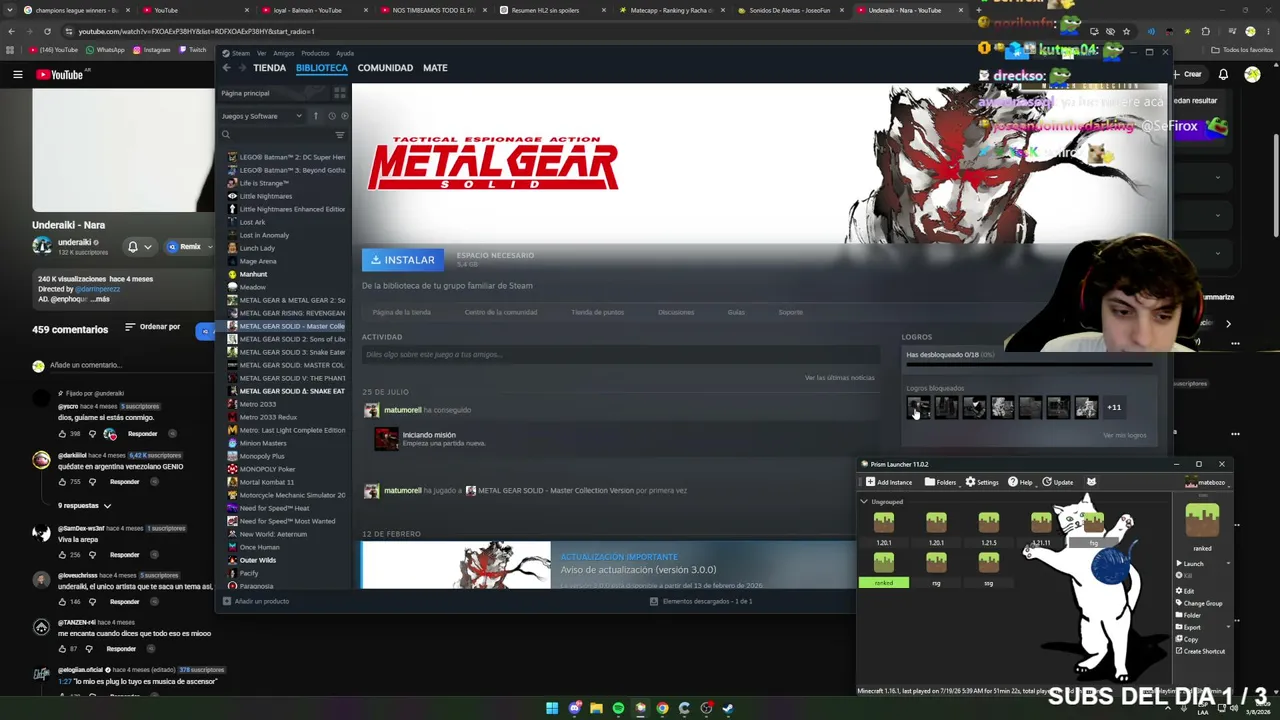Open Juegos y Software filter dropdown

coord(262,116)
